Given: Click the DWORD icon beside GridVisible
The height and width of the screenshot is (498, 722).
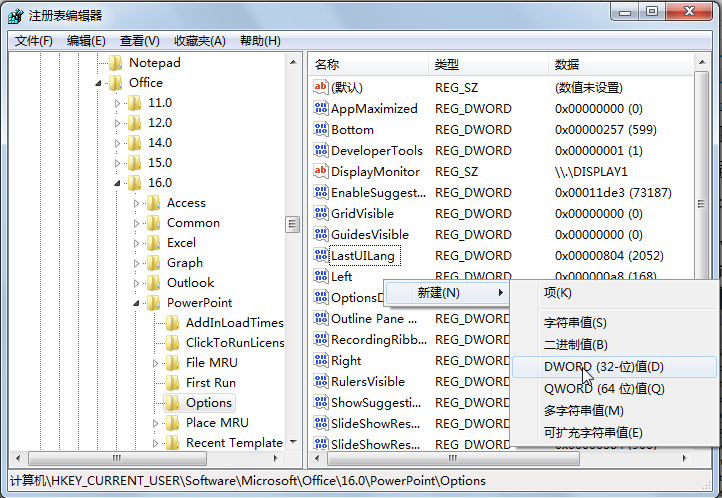Looking at the screenshot, I should (321, 213).
